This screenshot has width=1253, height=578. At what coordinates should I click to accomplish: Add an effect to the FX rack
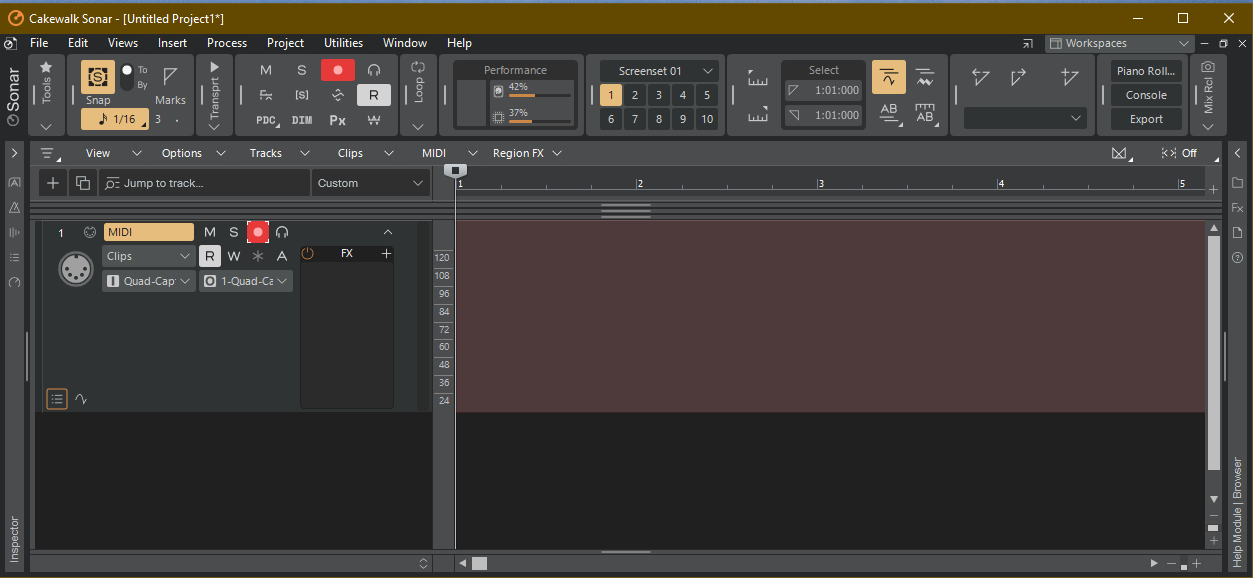386,254
